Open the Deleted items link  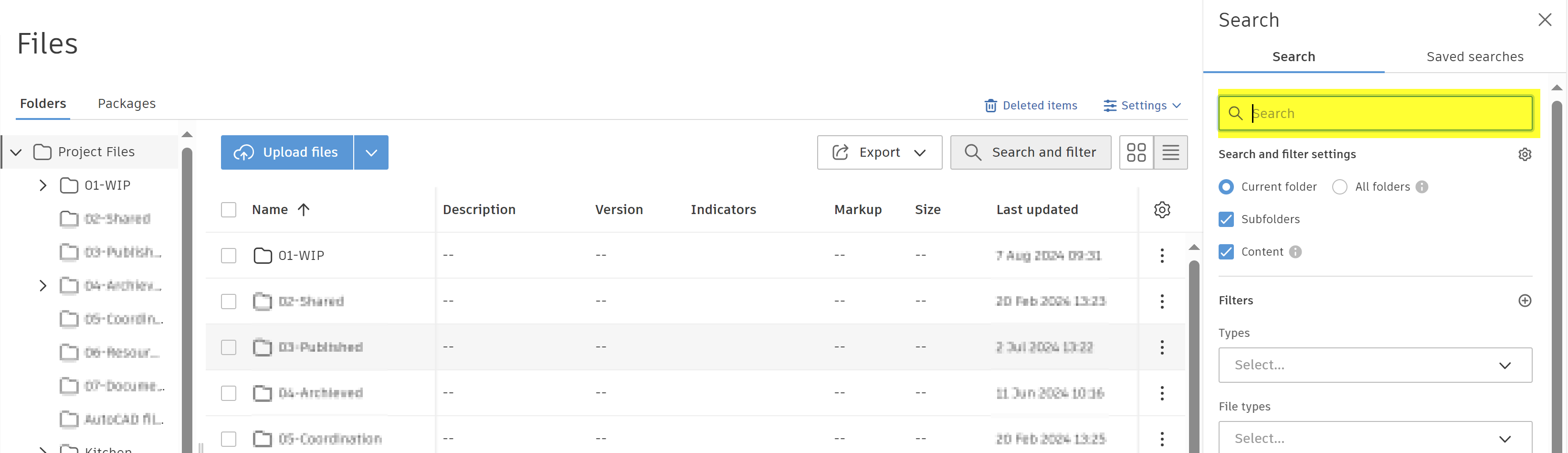pyautogui.click(x=1031, y=106)
